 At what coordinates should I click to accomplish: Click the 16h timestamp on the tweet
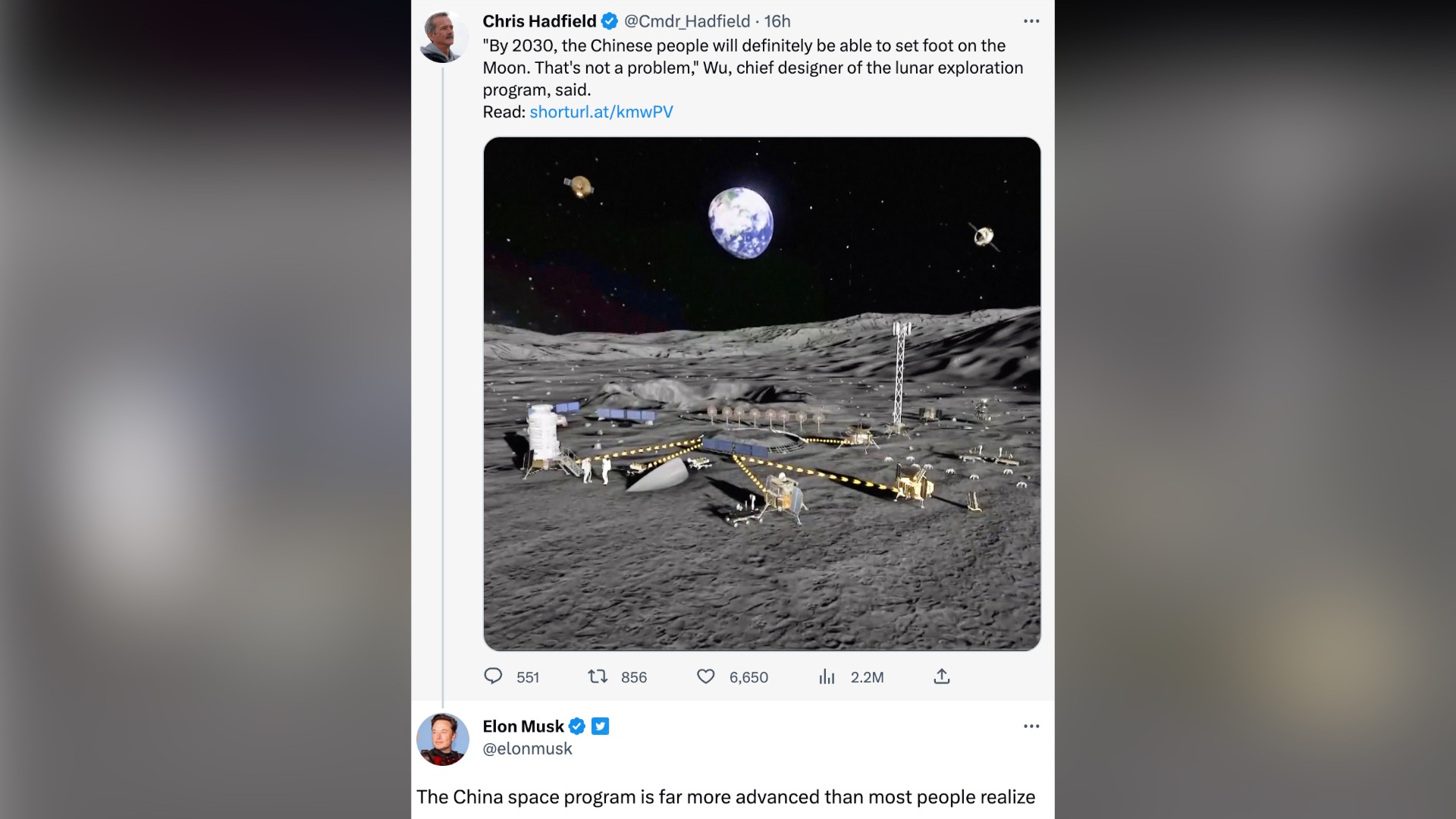[777, 21]
